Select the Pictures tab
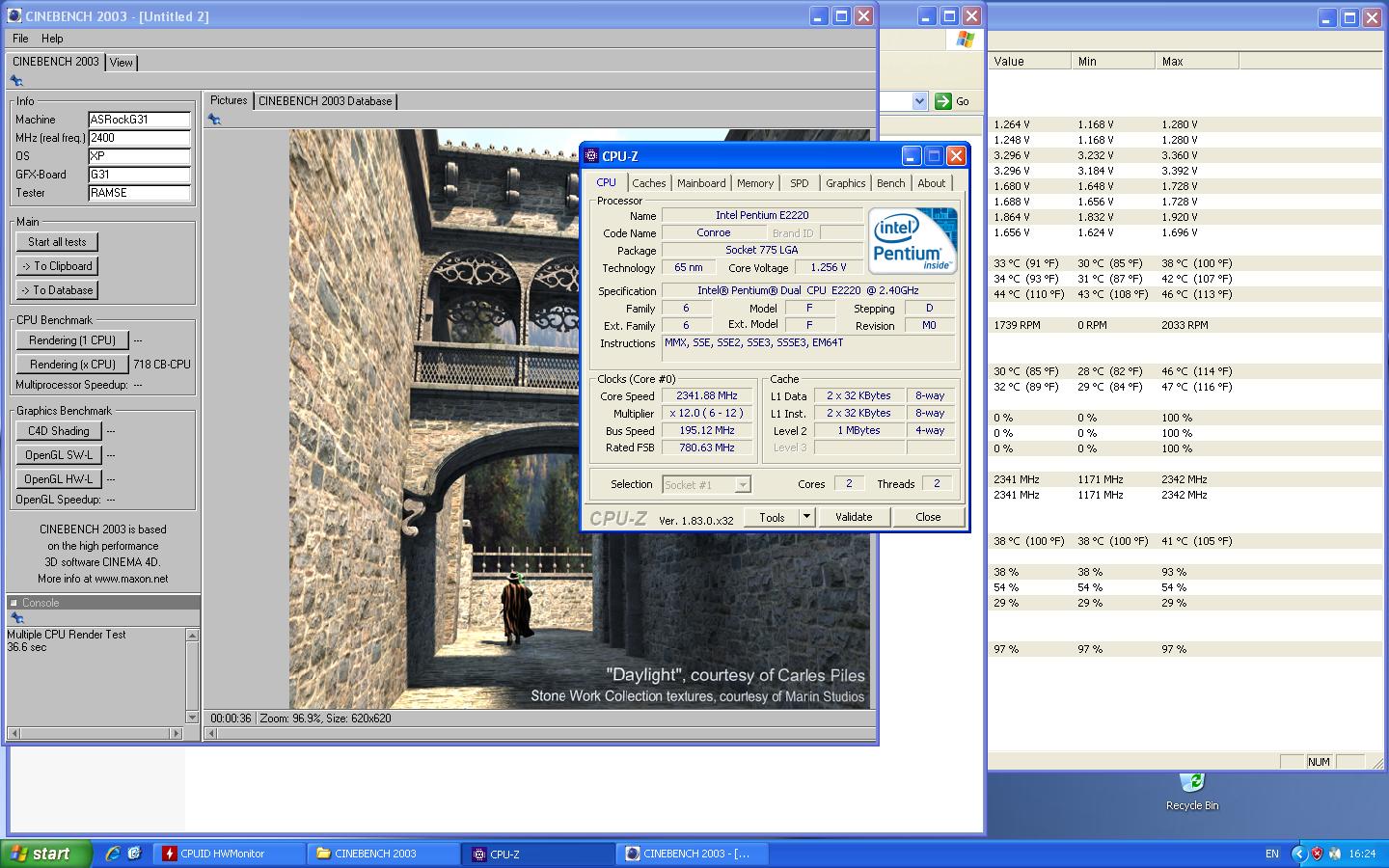This screenshot has height=868, width=1389. pyautogui.click(x=229, y=100)
